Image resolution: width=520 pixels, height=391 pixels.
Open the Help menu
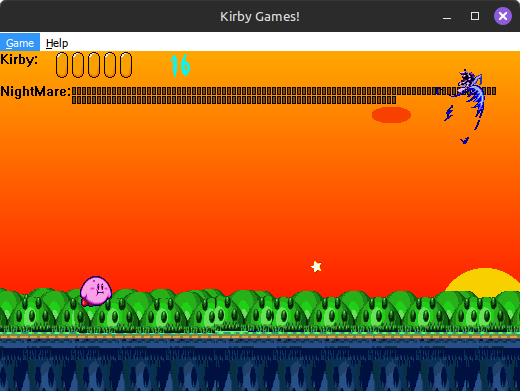point(57,43)
